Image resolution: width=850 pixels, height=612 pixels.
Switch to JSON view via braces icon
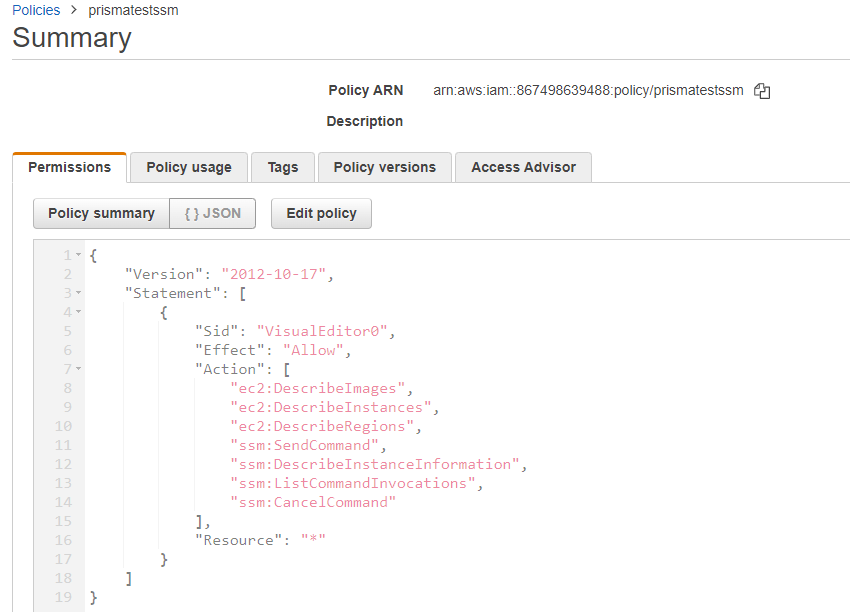[212, 213]
